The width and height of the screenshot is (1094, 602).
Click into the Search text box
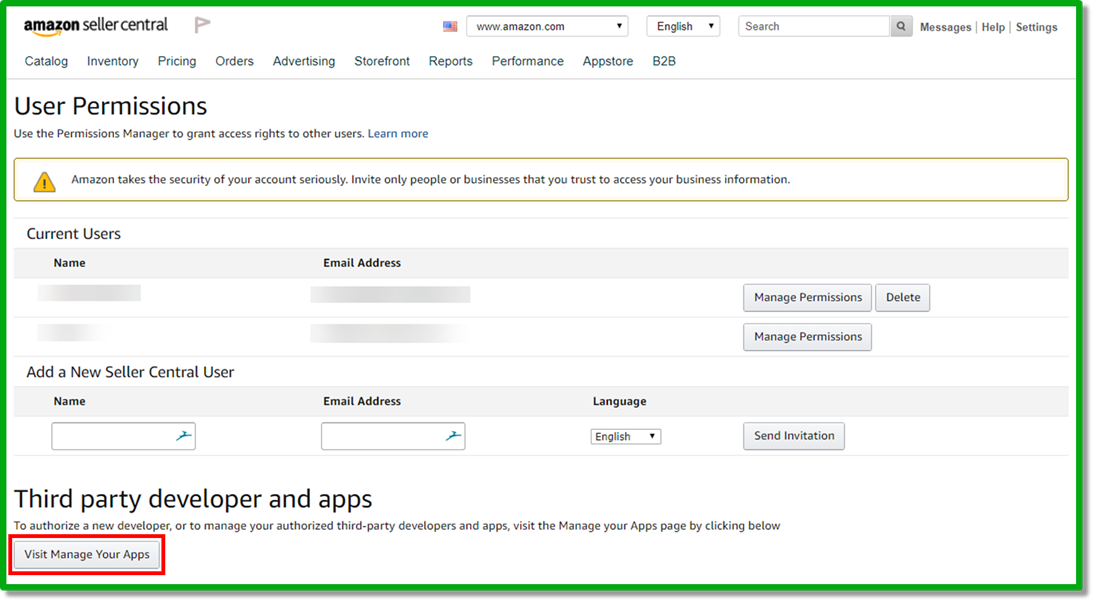click(x=814, y=27)
